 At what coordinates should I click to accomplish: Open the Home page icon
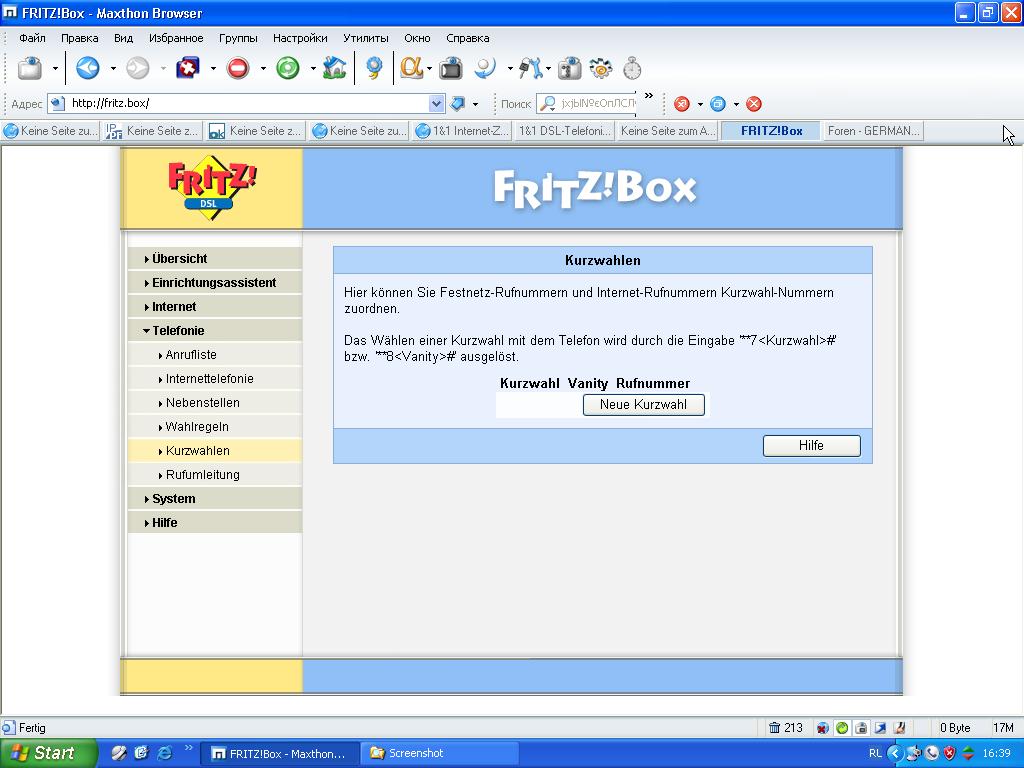(x=334, y=68)
